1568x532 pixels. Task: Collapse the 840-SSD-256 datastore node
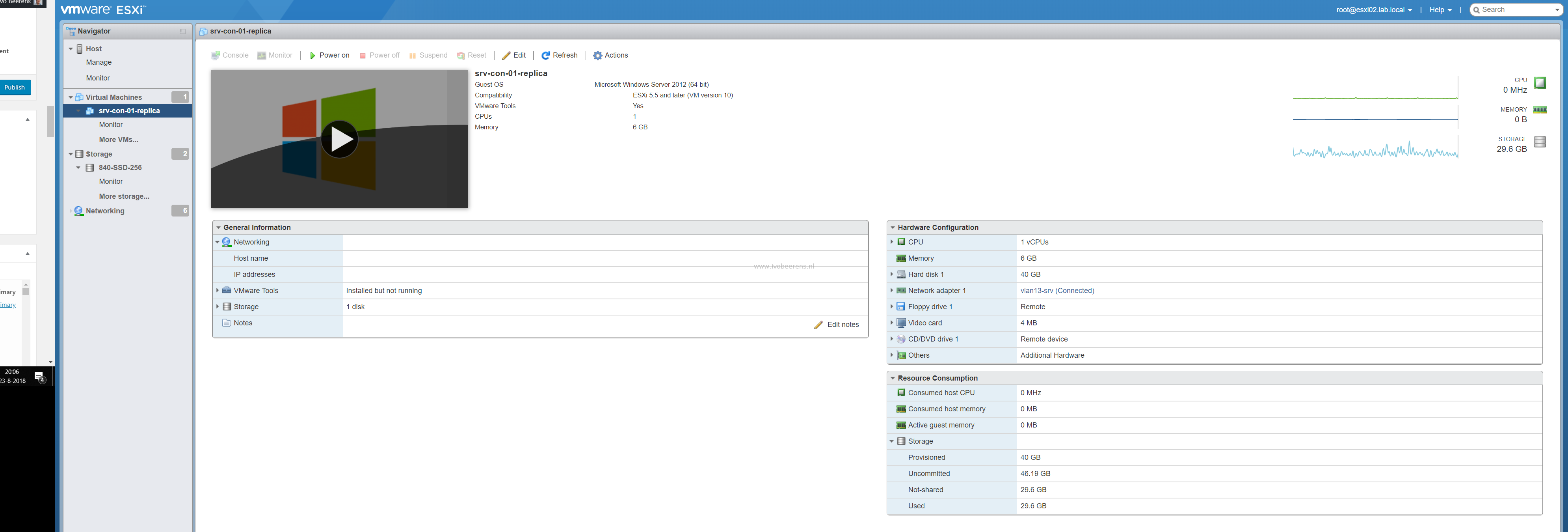coord(78,168)
